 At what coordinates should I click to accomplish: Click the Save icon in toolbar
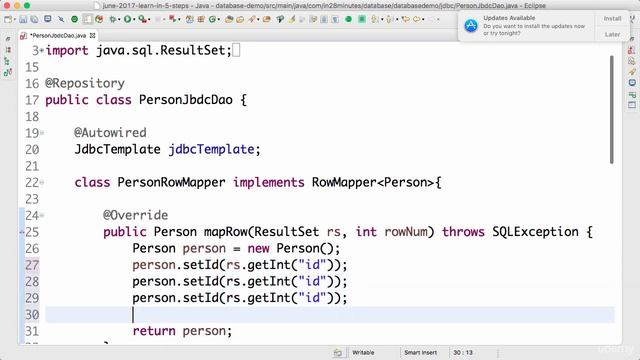point(23,19)
